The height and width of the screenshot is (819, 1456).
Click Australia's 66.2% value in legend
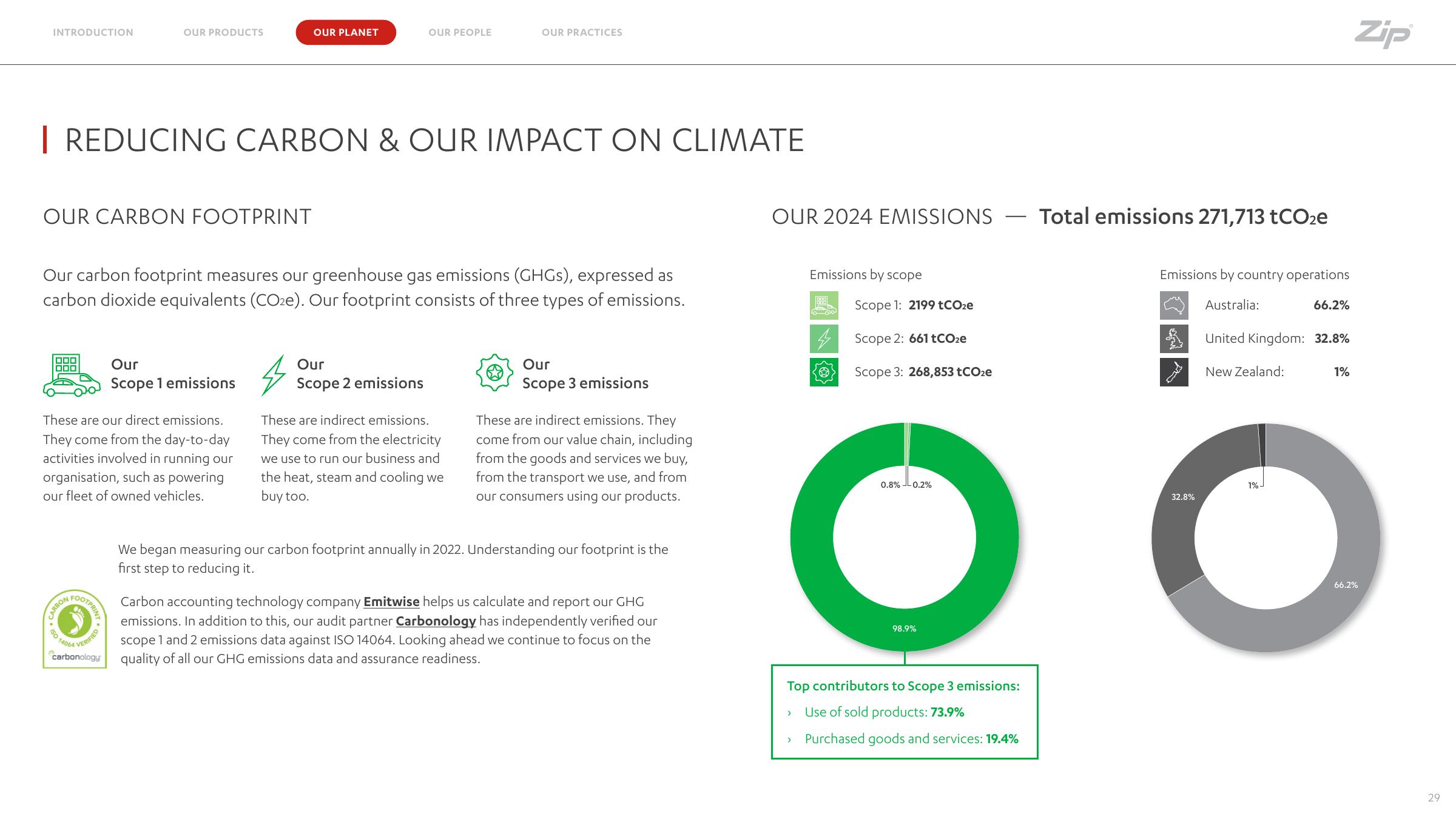click(x=1331, y=305)
